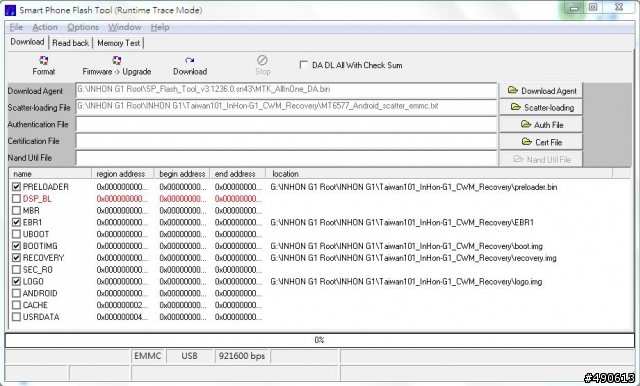
Task: Uncheck the RECOVERY partition
Action: 16,258
